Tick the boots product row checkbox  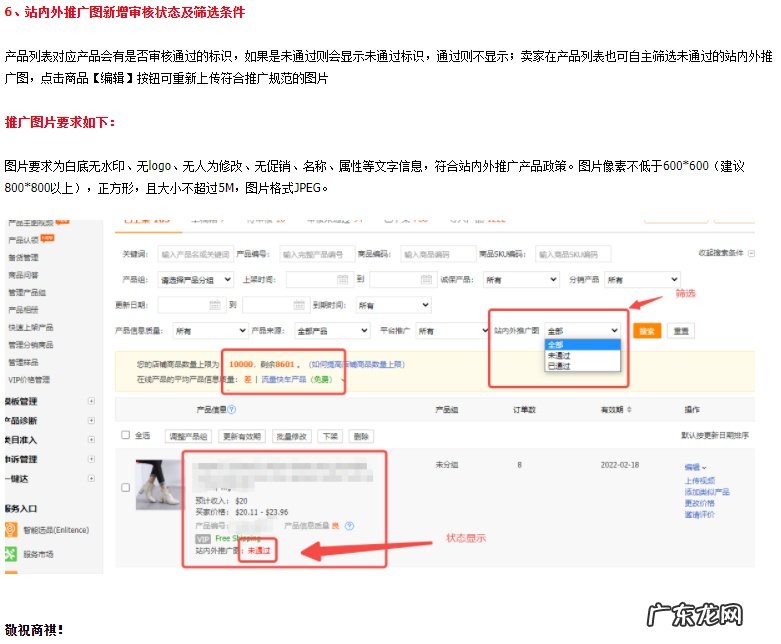click(126, 488)
